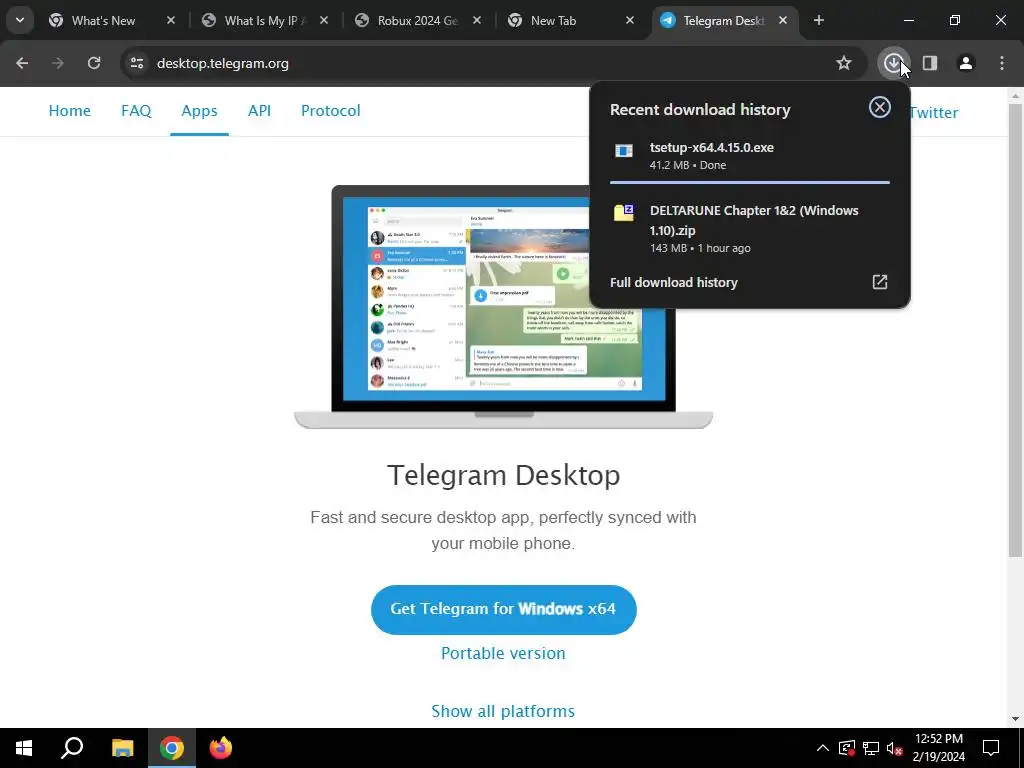Screen dimensions: 1024x768
Task: Open the FAQ page link
Action: (x=136, y=110)
